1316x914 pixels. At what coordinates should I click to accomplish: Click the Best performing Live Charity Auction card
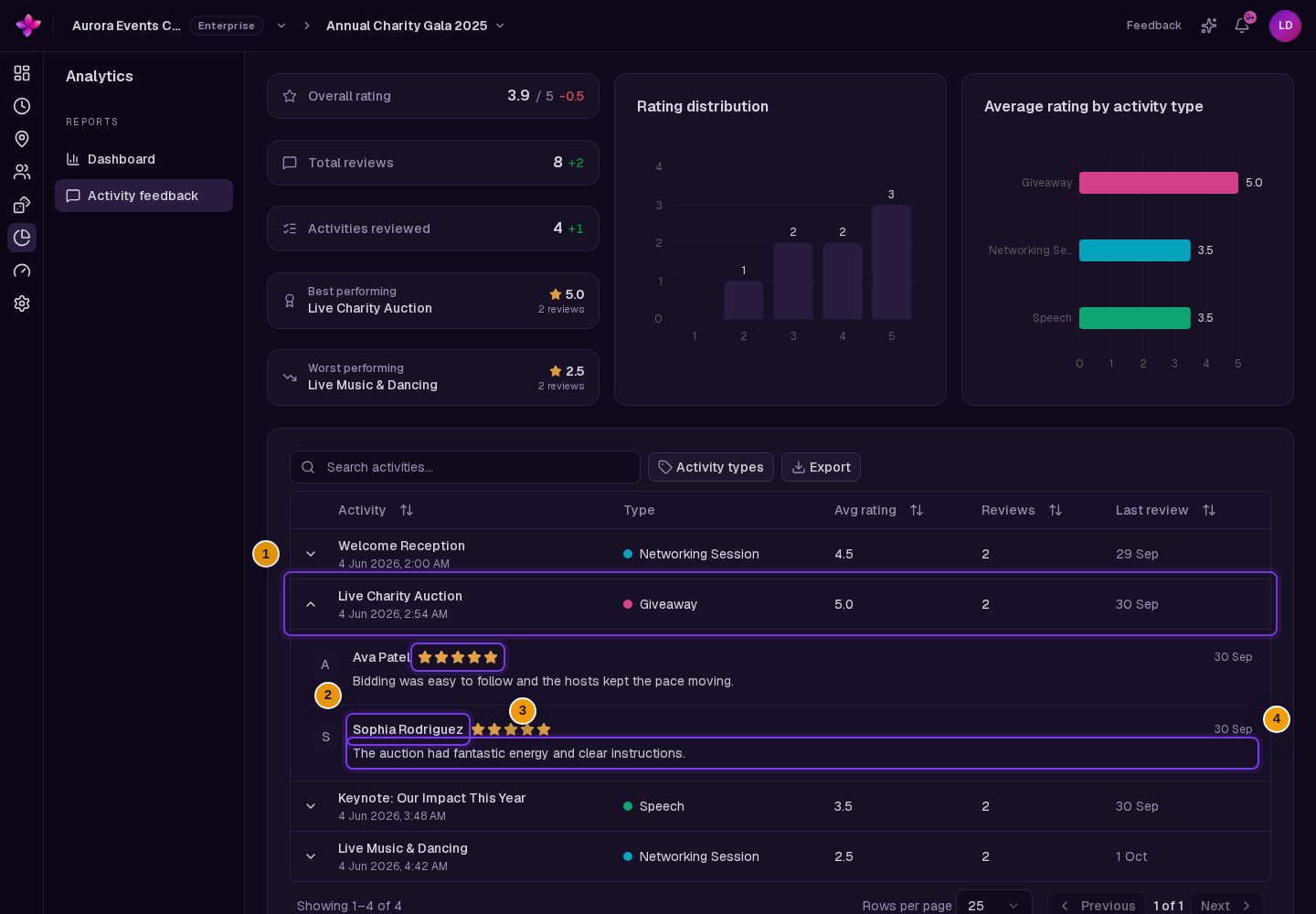click(x=433, y=301)
